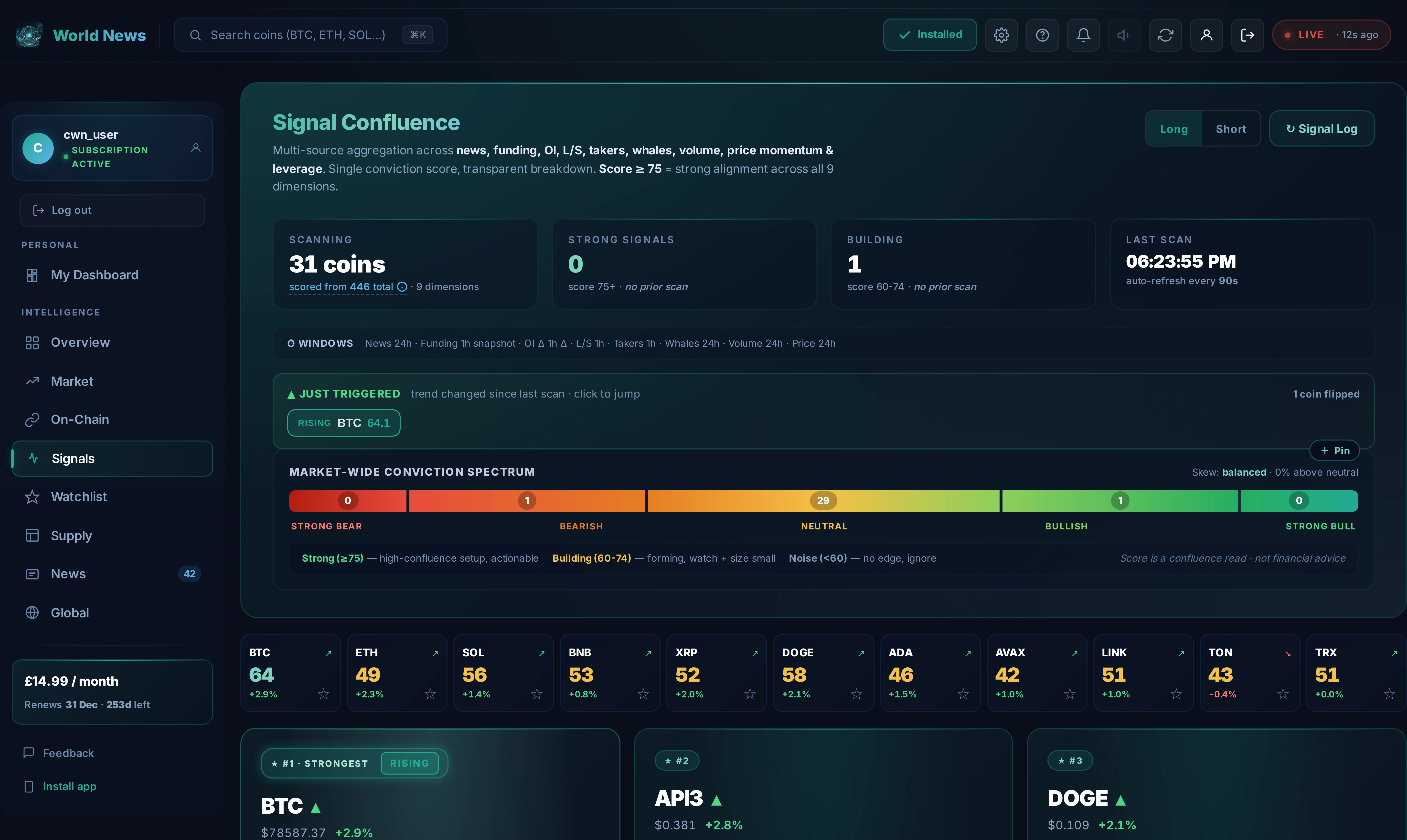
Task: Open SOL tile arrow icon
Action: 542,653
